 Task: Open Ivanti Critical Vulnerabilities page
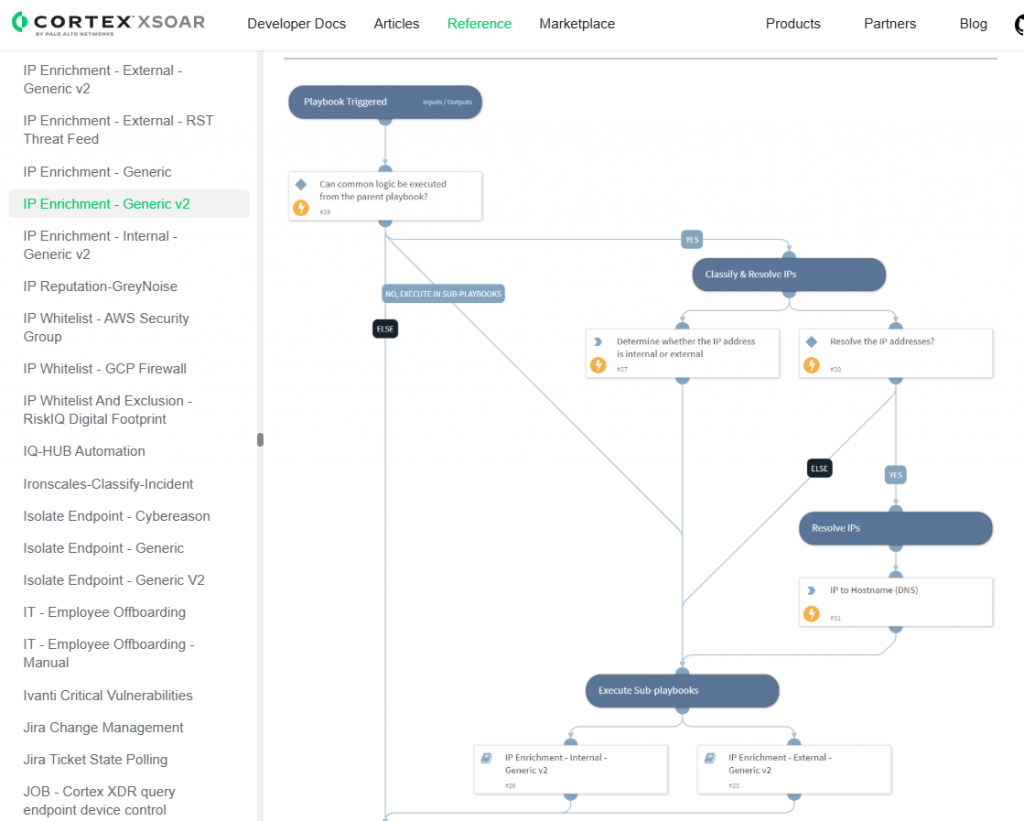[x=108, y=695]
